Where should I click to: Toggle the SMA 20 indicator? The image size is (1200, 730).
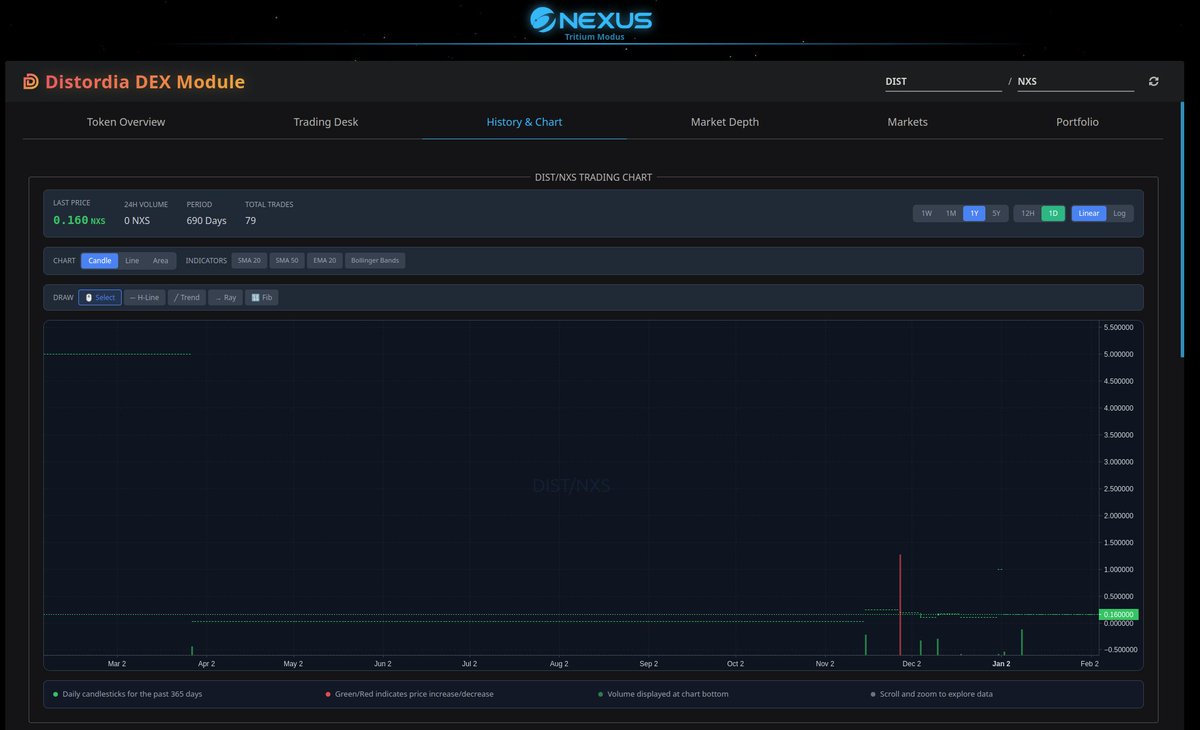(249, 260)
